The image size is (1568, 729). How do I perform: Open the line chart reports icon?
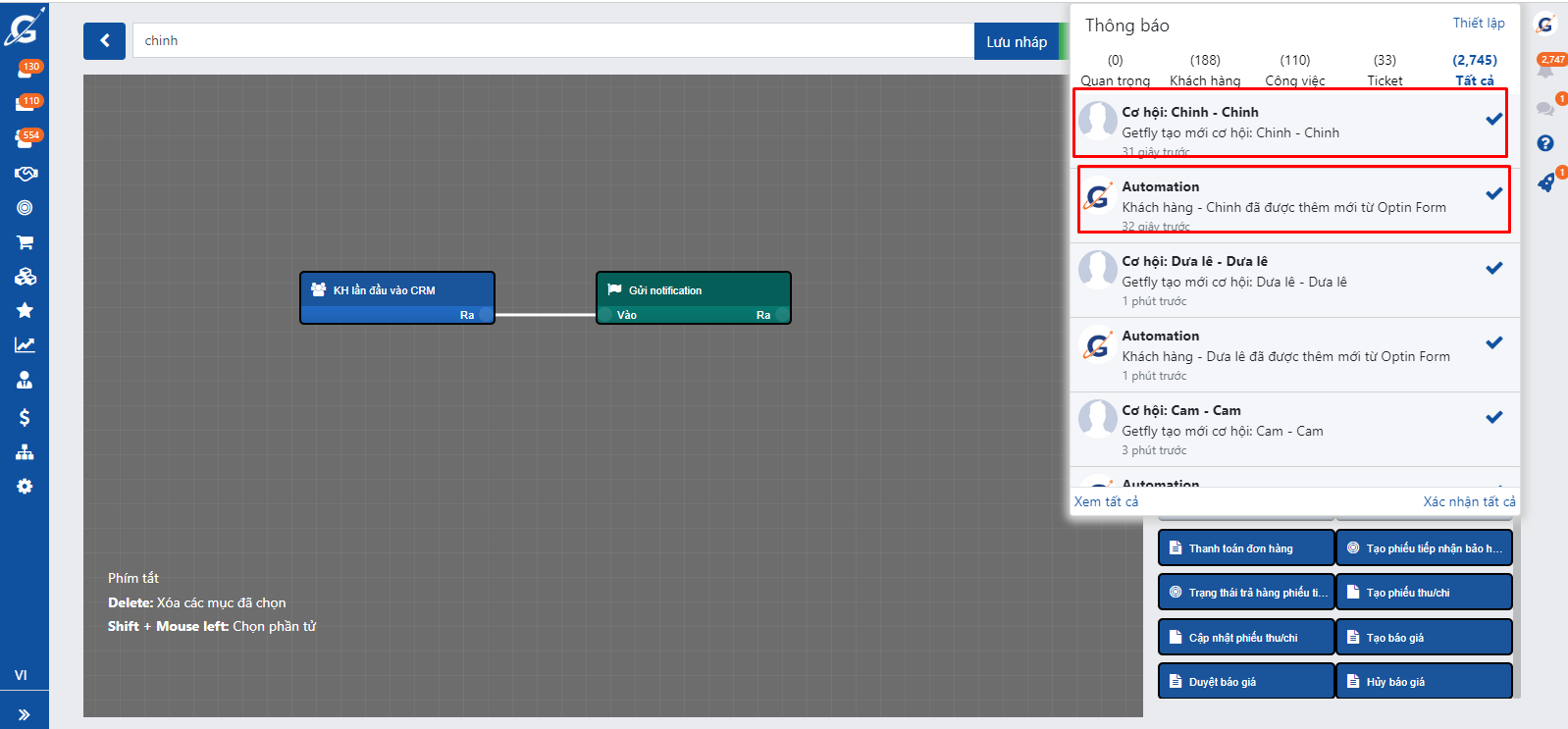click(25, 345)
